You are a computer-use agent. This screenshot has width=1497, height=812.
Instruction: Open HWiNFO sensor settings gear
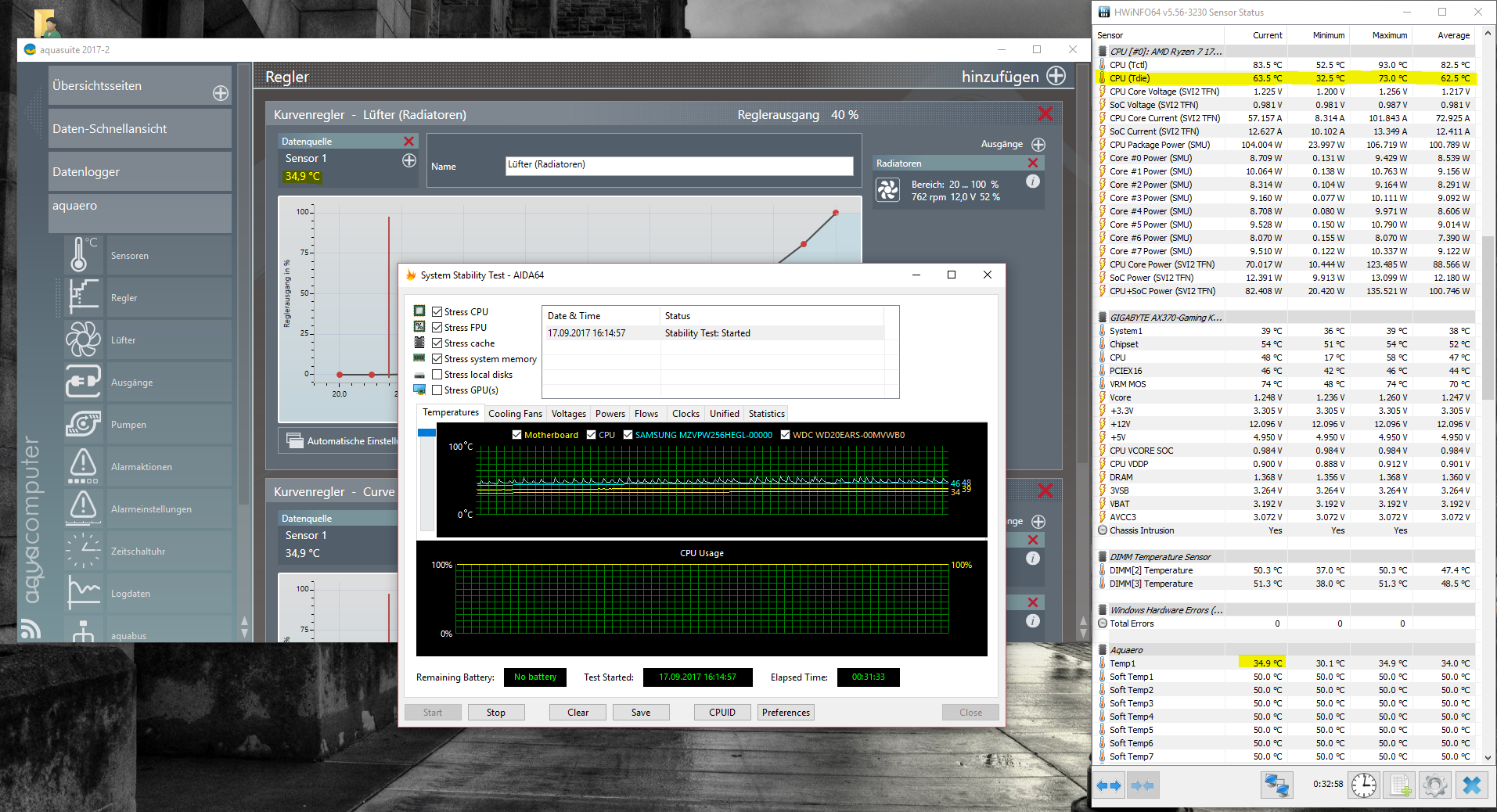[1435, 785]
